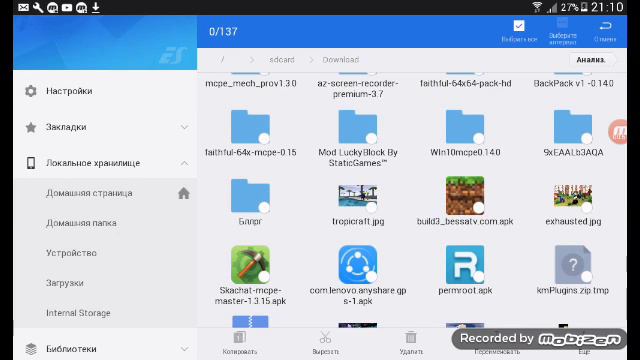Open the Mod LuckyBlock By StaticGames folder
This screenshot has height=360, width=640.
[x=358, y=127]
